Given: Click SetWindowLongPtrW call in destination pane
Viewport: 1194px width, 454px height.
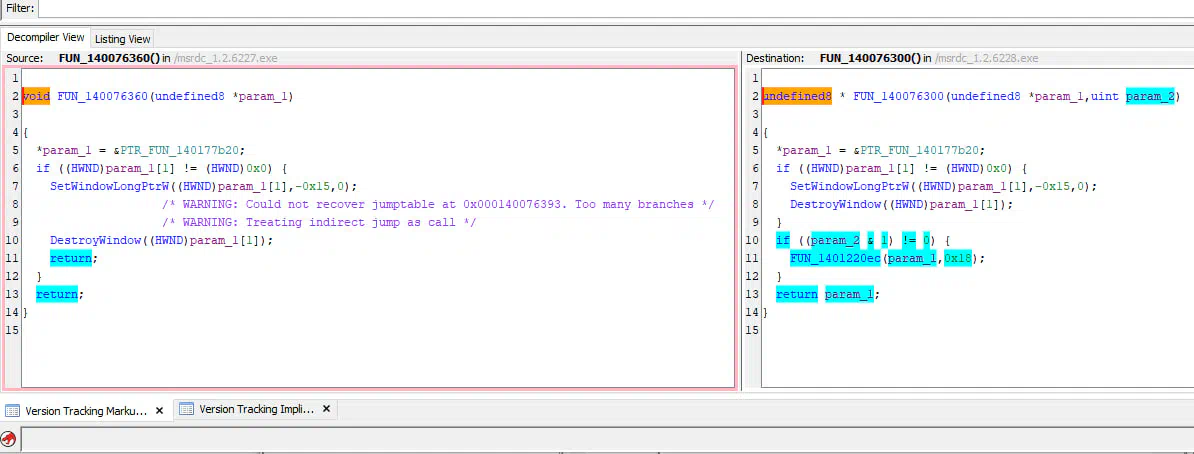Looking at the screenshot, I should coord(849,186).
